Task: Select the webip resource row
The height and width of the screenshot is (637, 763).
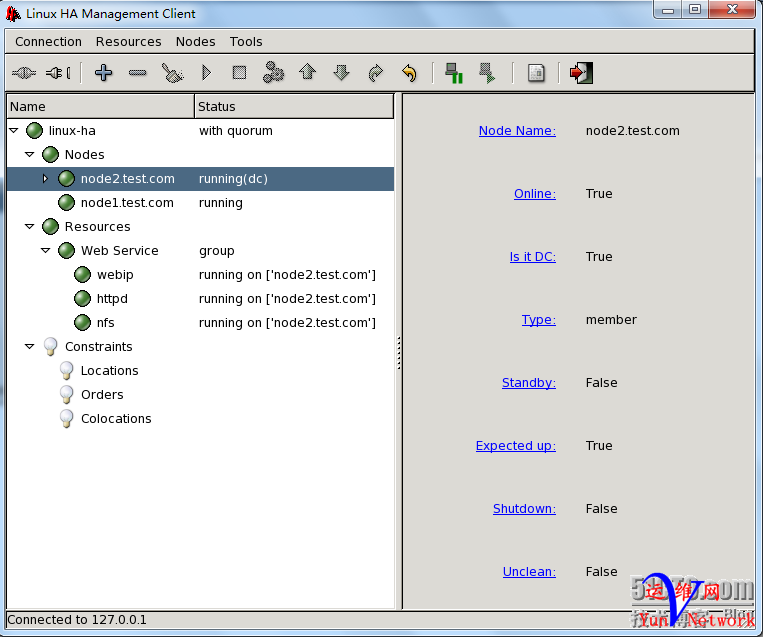Action: point(200,274)
